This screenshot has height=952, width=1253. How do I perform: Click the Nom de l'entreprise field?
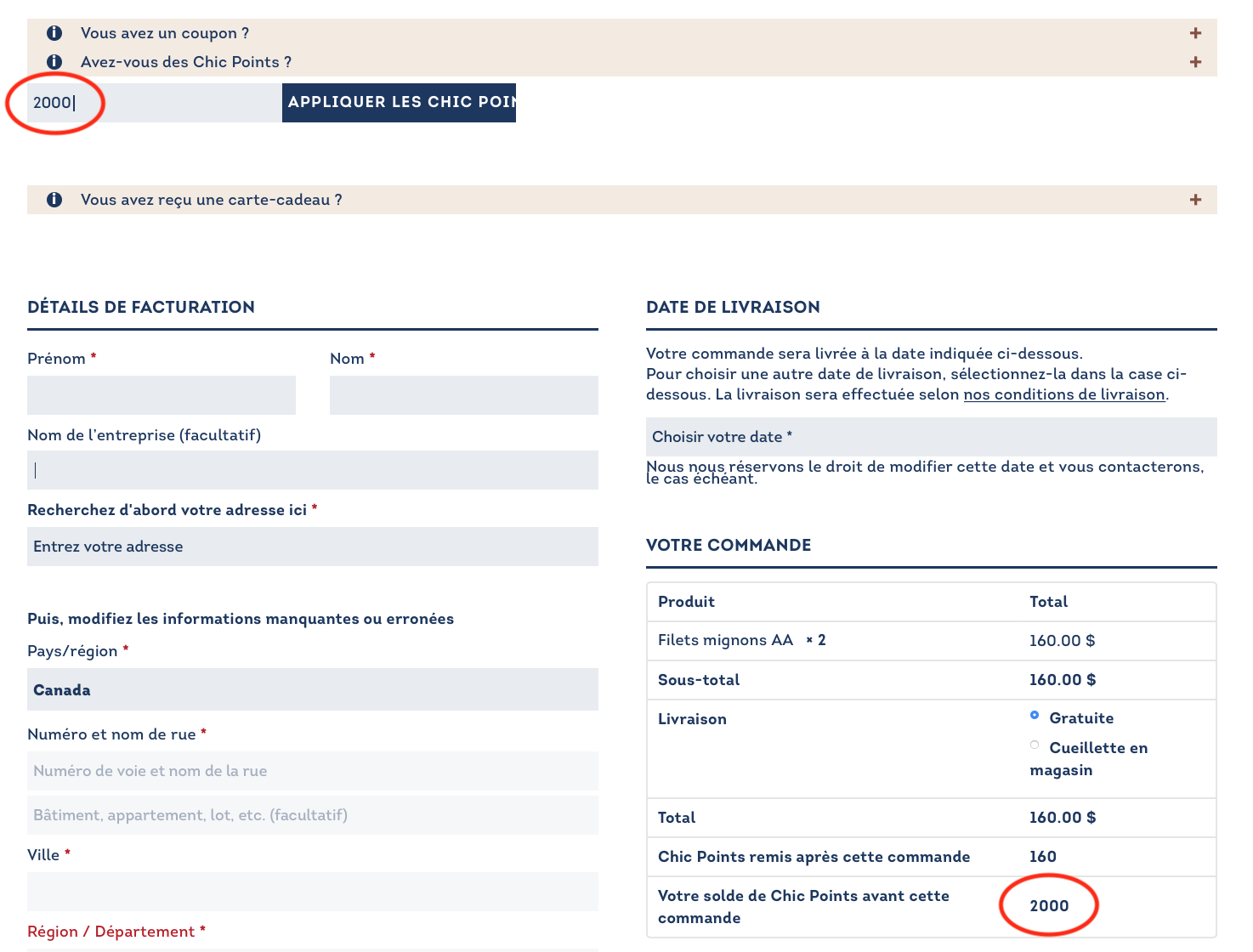pos(312,470)
